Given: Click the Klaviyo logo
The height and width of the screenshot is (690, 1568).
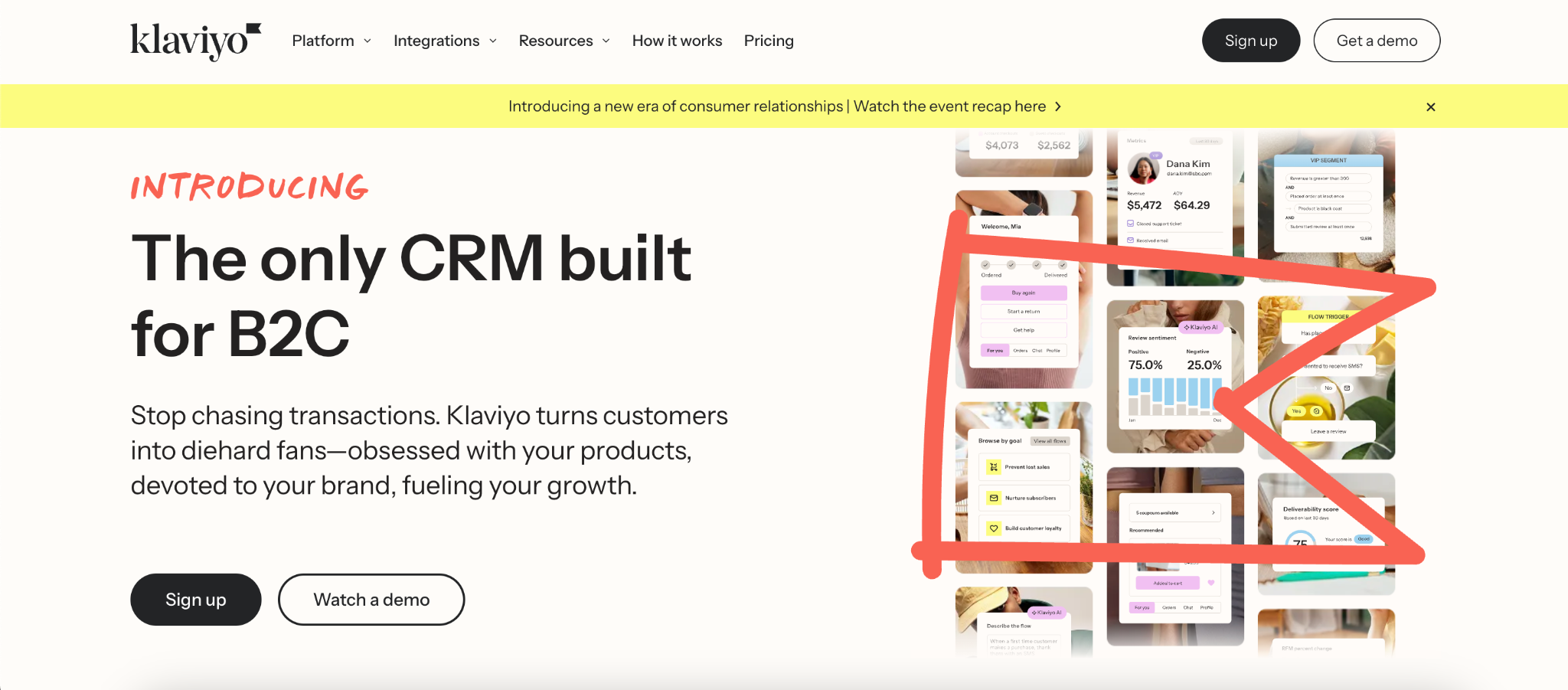Looking at the screenshot, I should tap(195, 41).
